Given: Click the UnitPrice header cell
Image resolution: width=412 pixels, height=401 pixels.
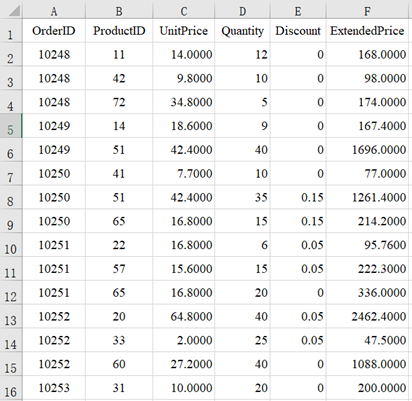Looking at the screenshot, I should (x=183, y=31).
